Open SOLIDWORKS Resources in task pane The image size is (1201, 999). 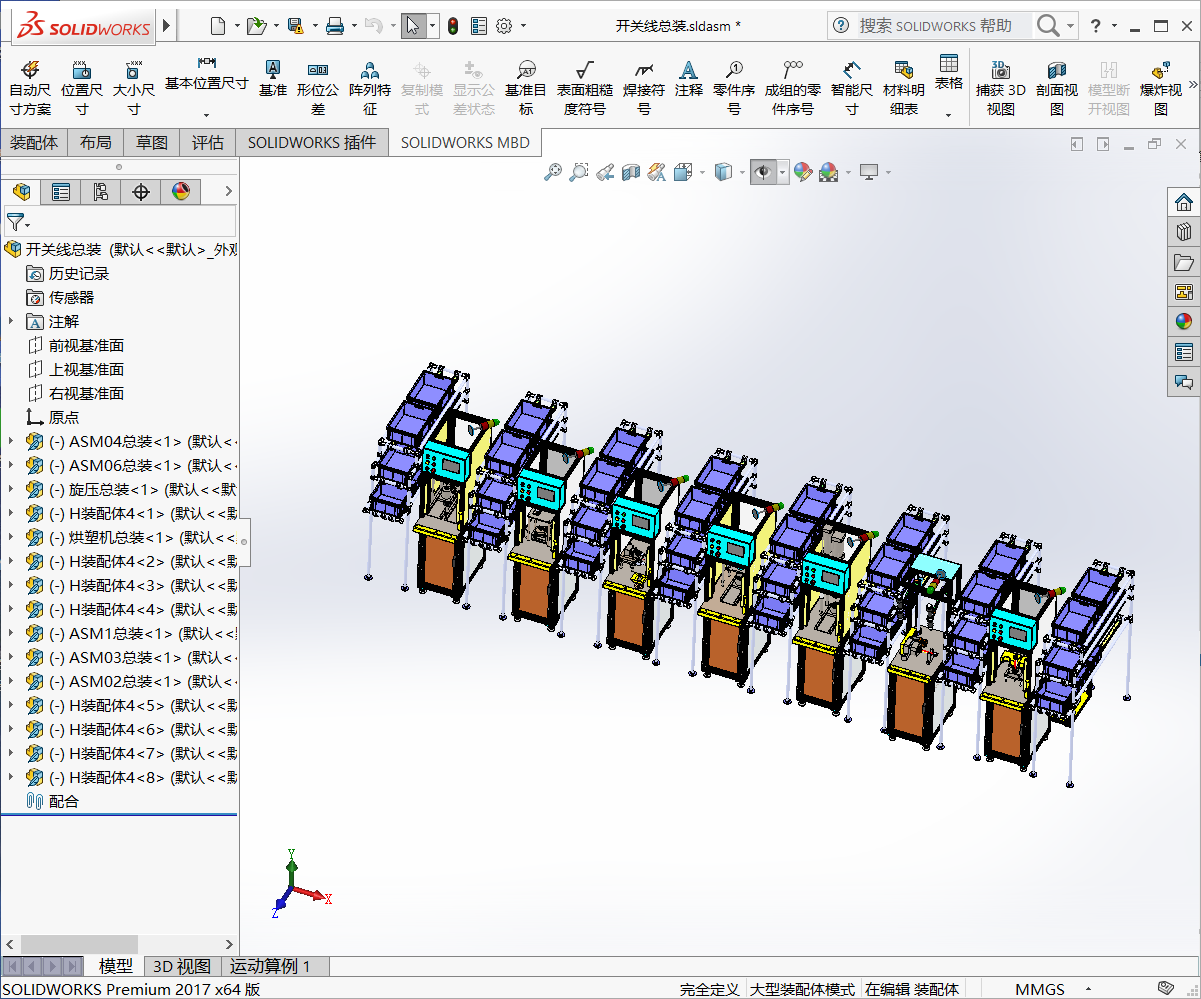1184,202
